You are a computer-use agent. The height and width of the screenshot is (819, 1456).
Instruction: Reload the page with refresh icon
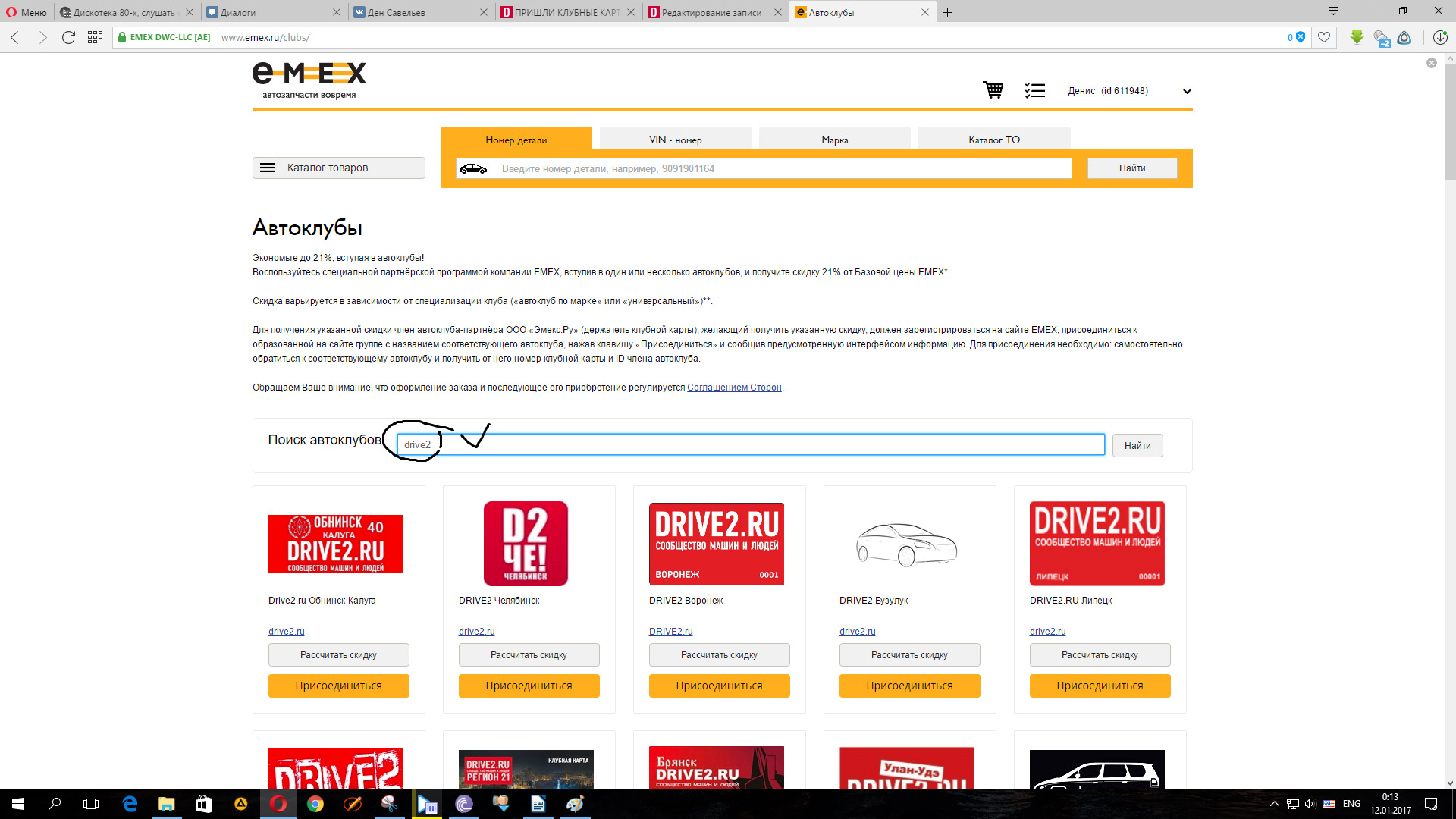(68, 37)
